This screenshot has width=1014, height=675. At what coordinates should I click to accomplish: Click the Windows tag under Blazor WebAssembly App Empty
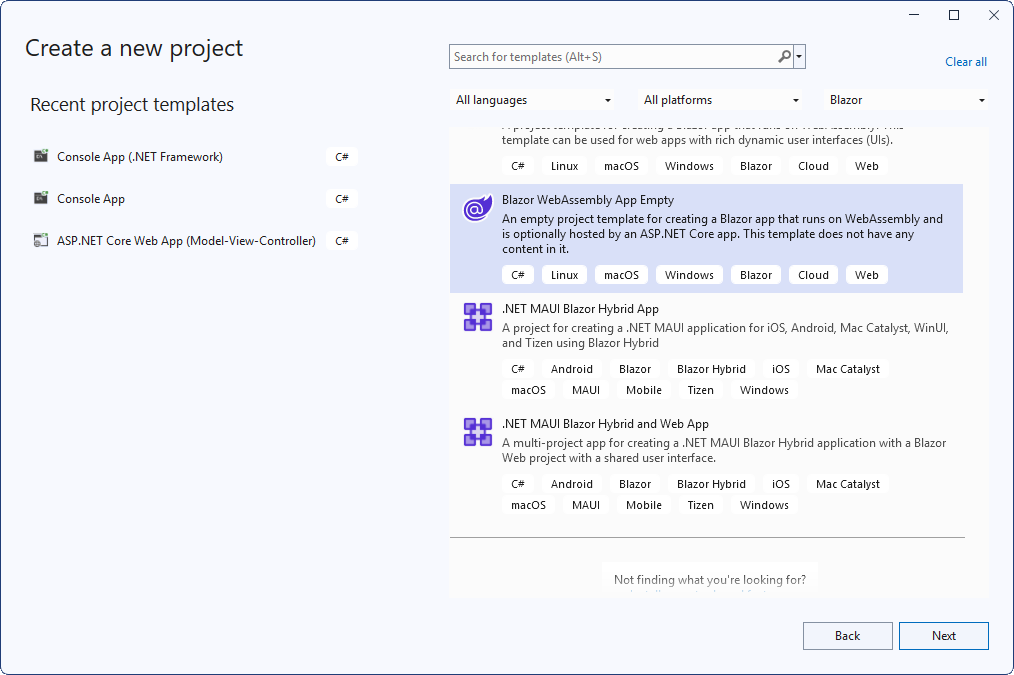(x=688, y=274)
